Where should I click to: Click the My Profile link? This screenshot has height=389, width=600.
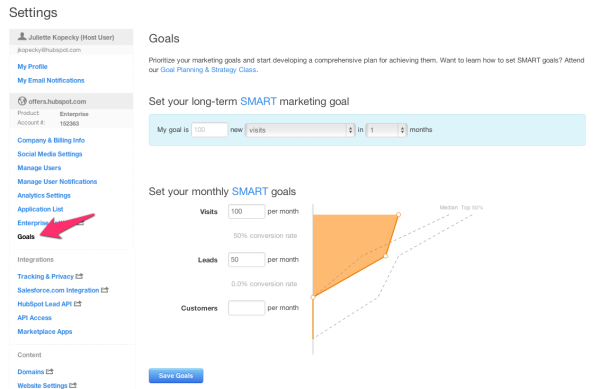33,67
